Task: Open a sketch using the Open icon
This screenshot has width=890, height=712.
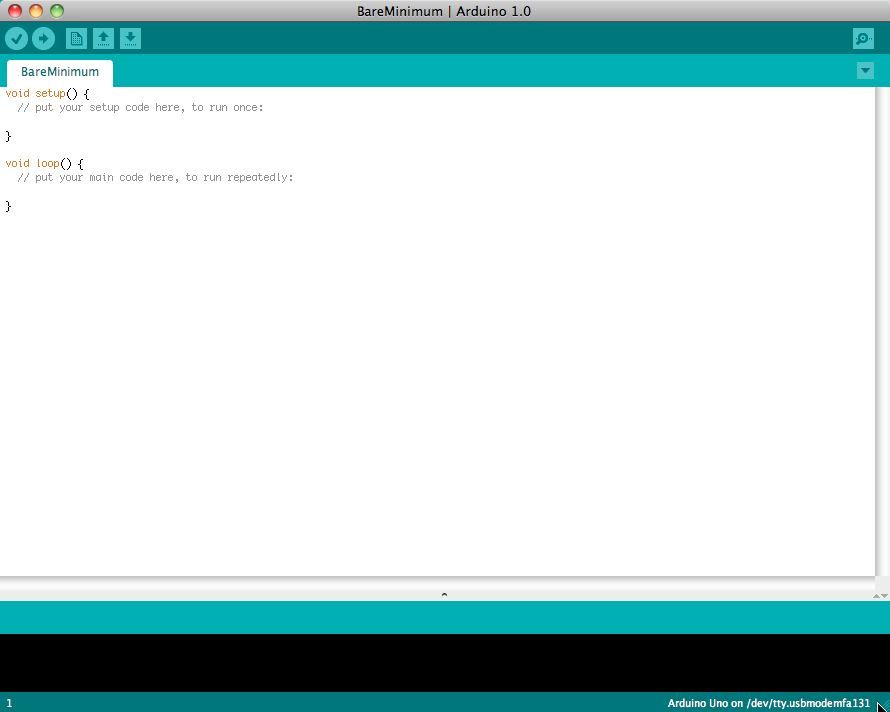Action: (x=104, y=38)
